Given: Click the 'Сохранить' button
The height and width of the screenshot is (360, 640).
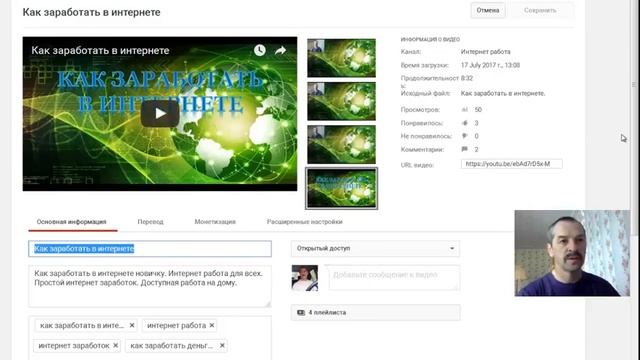Looking at the screenshot, I should tap(540, 10).
